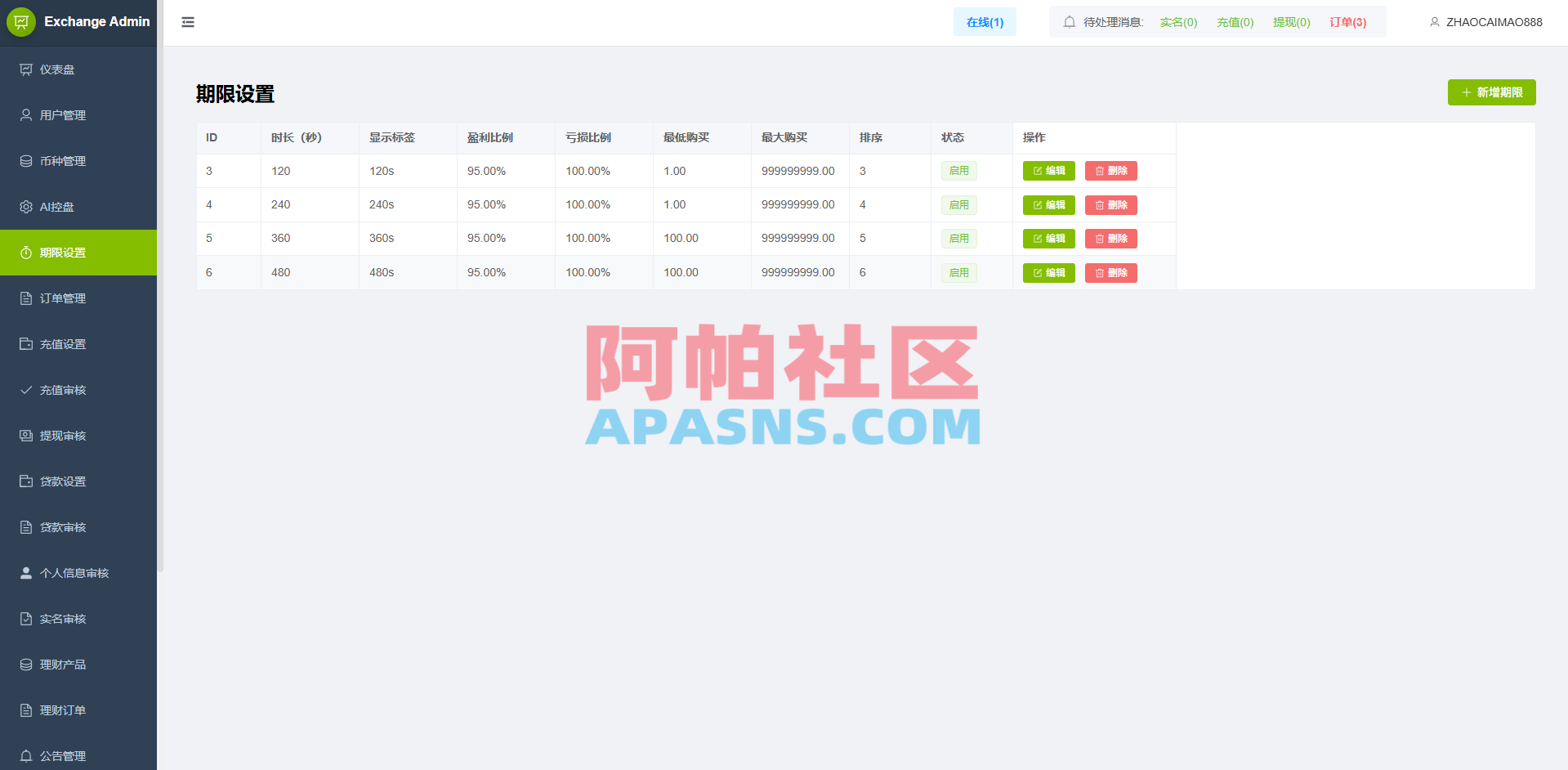Delete the 480s period row
This screenshot has width=1568, height=770.
[1110, 273]
